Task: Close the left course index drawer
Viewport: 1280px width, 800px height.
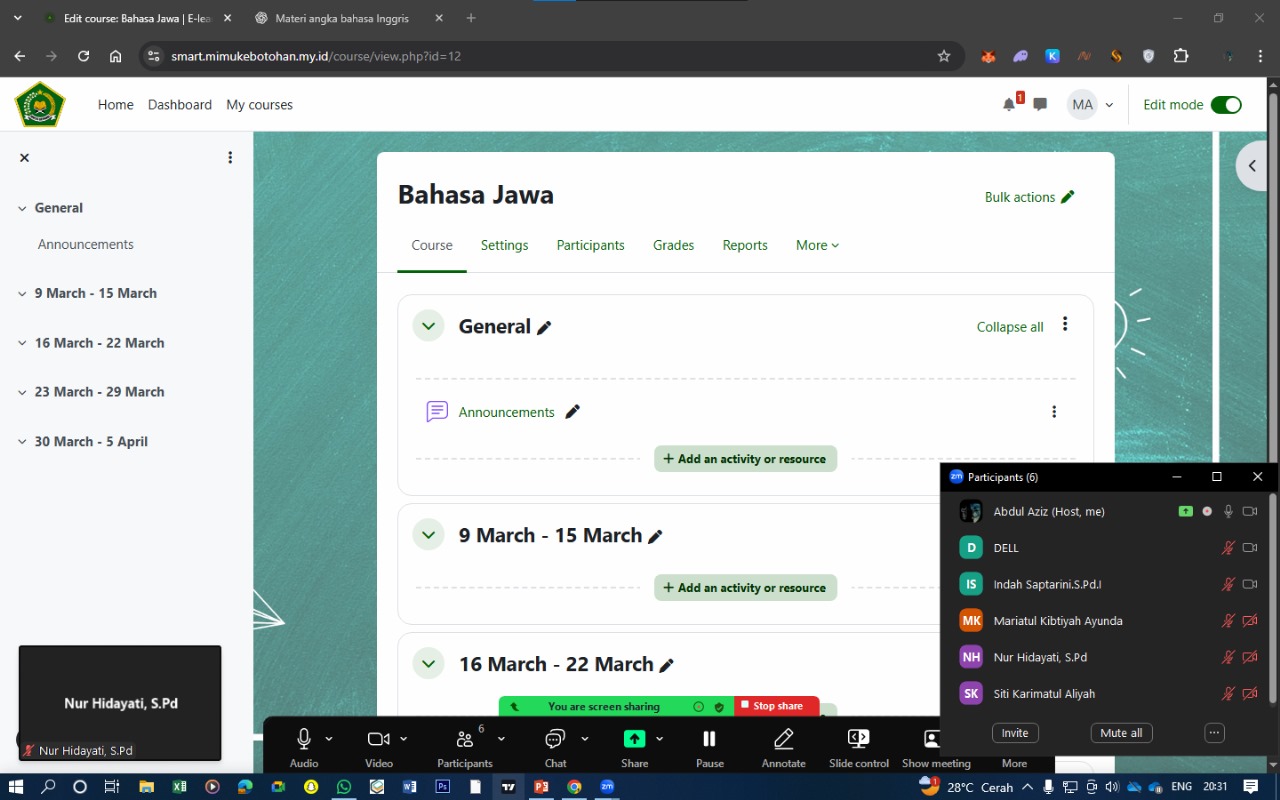Action: pyautogui.click(x=25, y=158)
